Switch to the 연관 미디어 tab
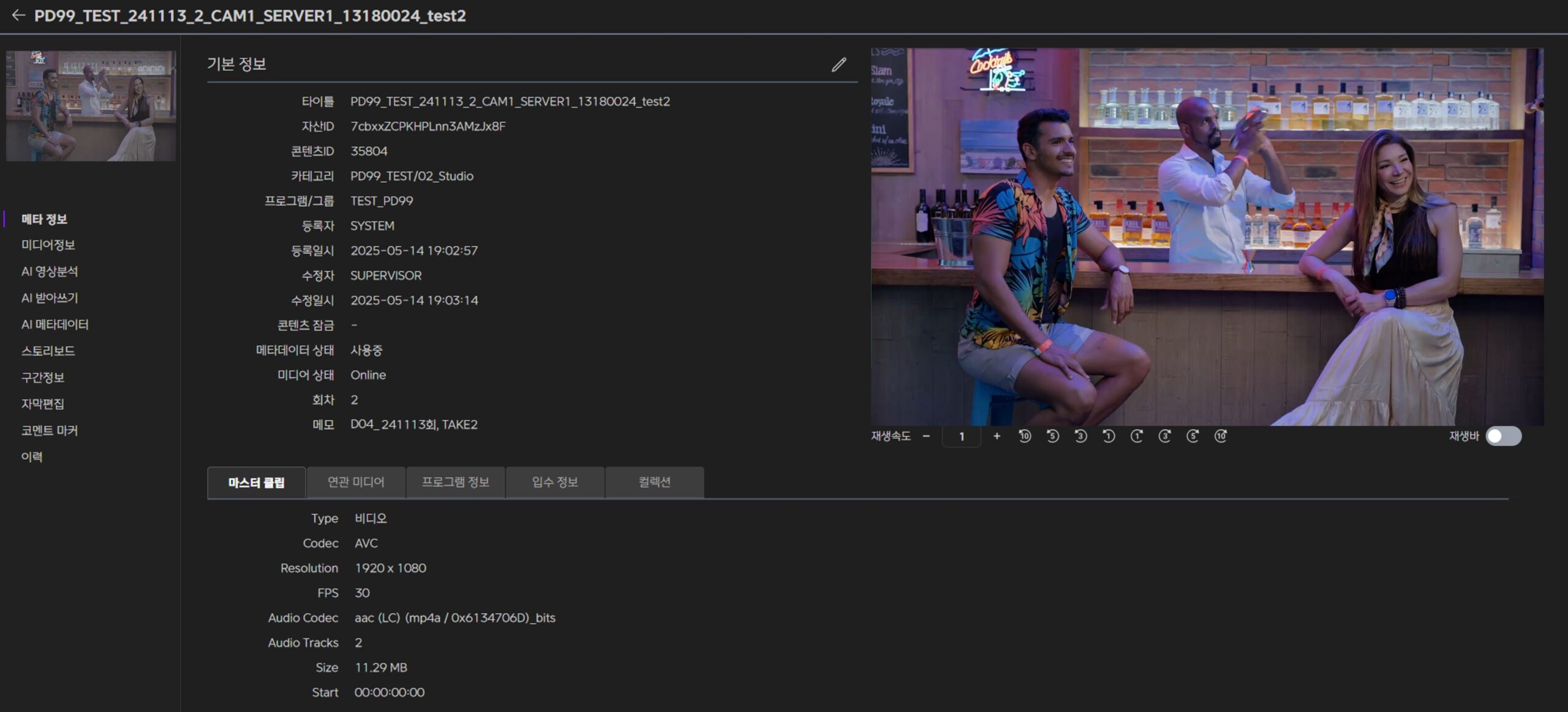 [x=356, y=482]
